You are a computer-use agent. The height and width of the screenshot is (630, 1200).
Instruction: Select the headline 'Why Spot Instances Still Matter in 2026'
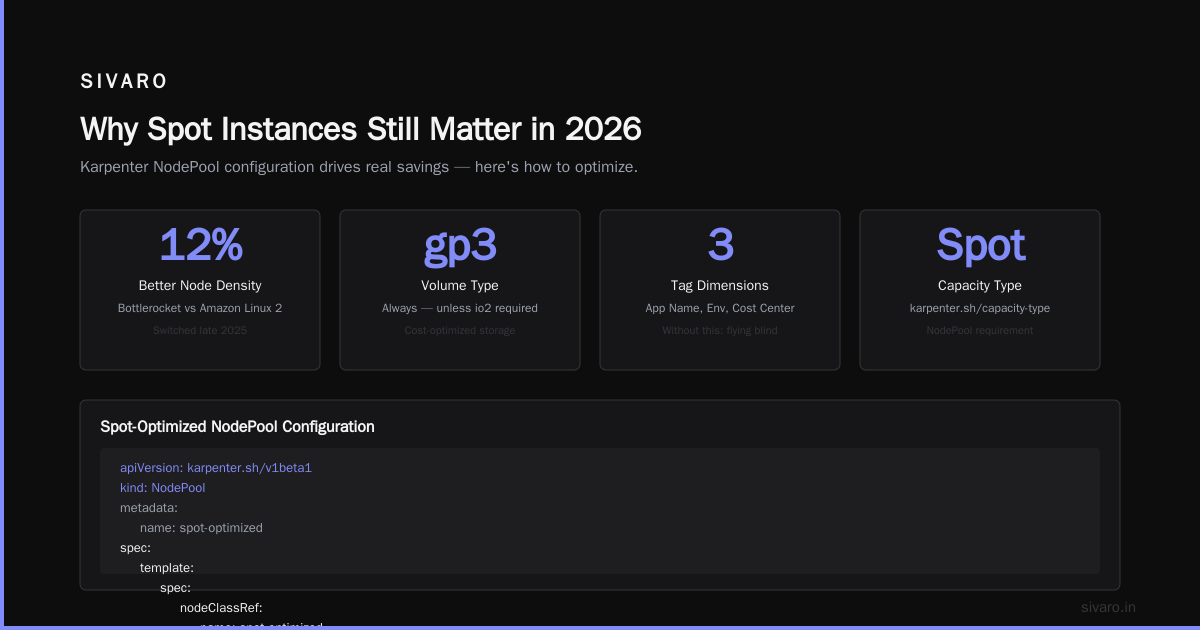(360, 130)
